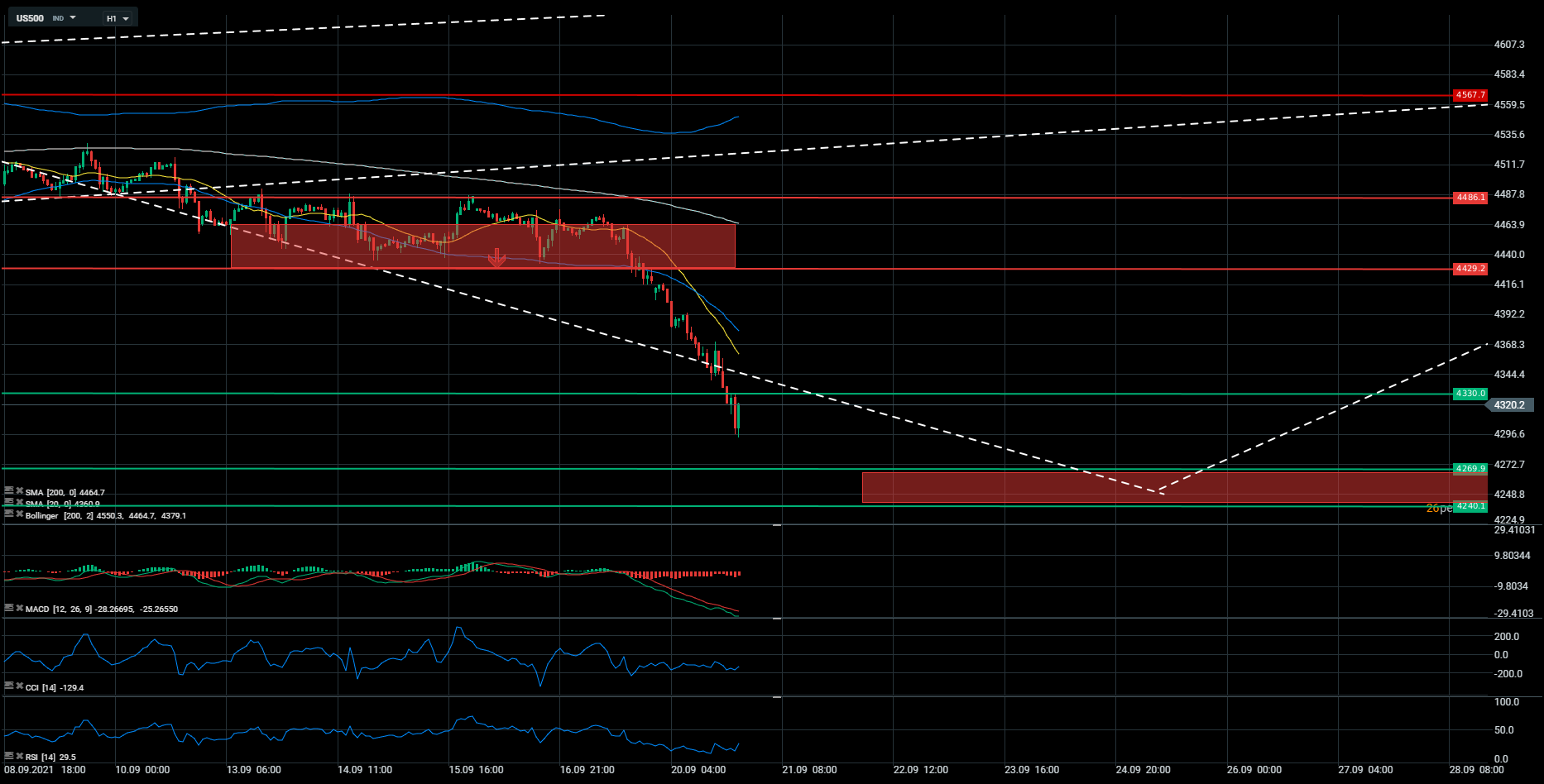Click the 08.09.2021 18:00 time axis label

(45, 770)
